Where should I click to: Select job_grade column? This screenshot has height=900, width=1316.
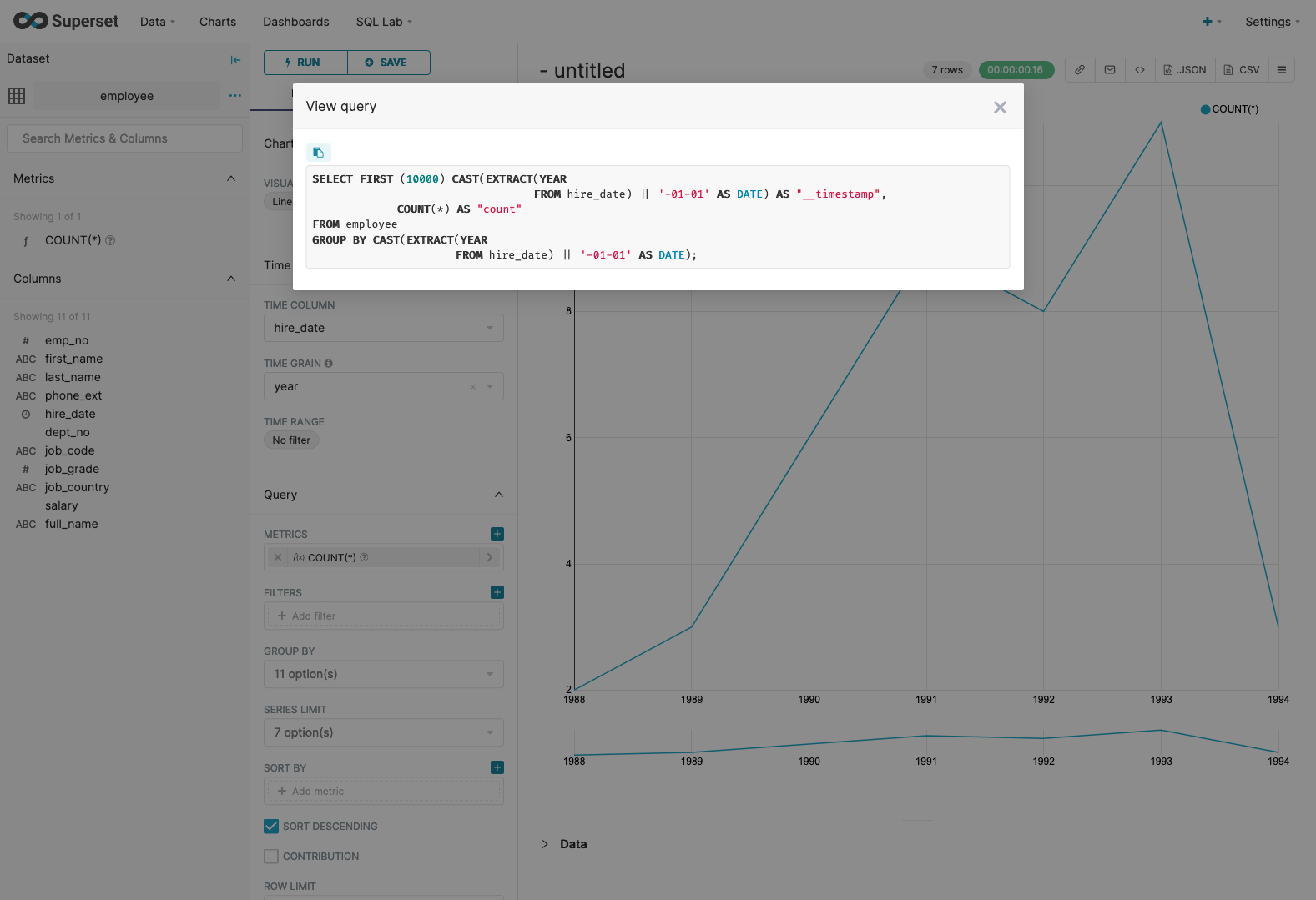[x=72, y=469]
